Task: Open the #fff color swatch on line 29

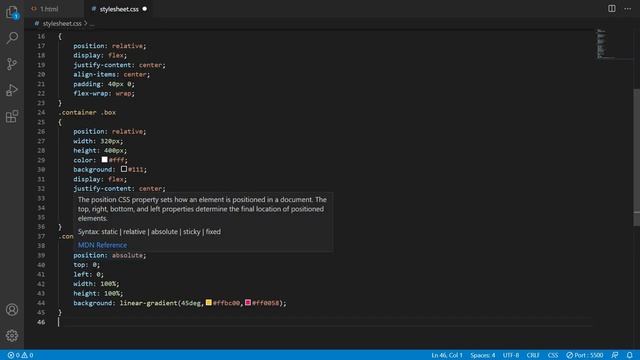Action: click(x=104, y=160)
